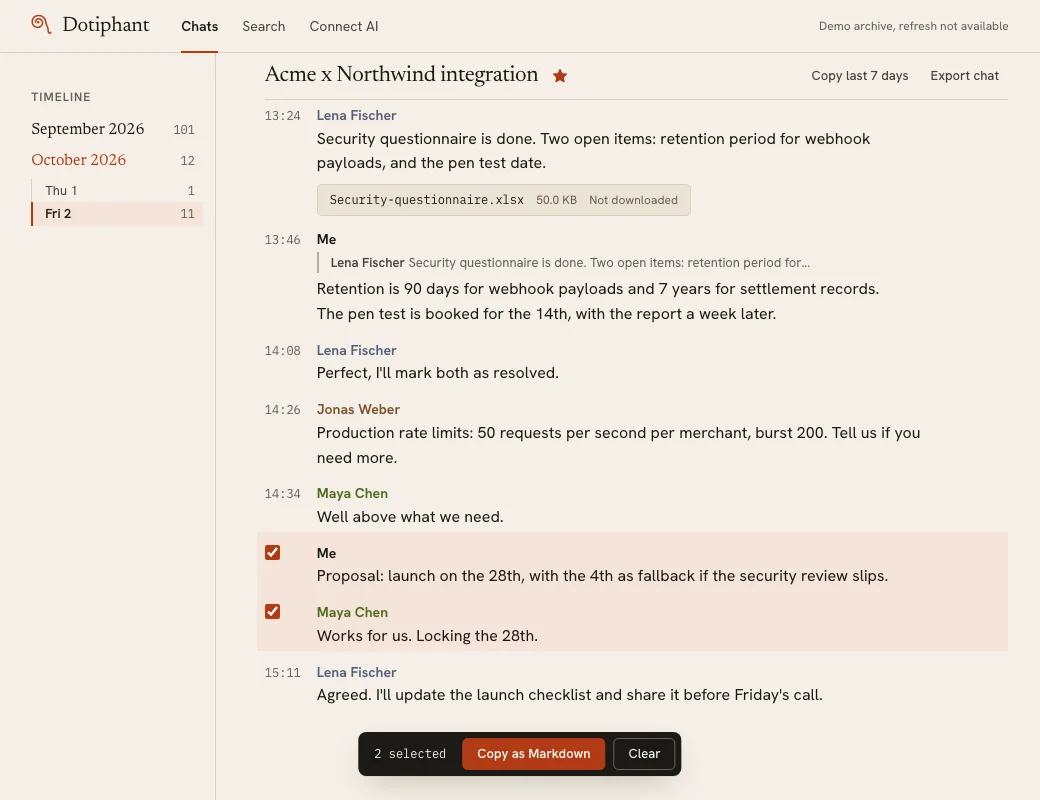Click the 14:34 timestamp
The height and width of the screenshot is (800, 1040).
coord(283,494)
